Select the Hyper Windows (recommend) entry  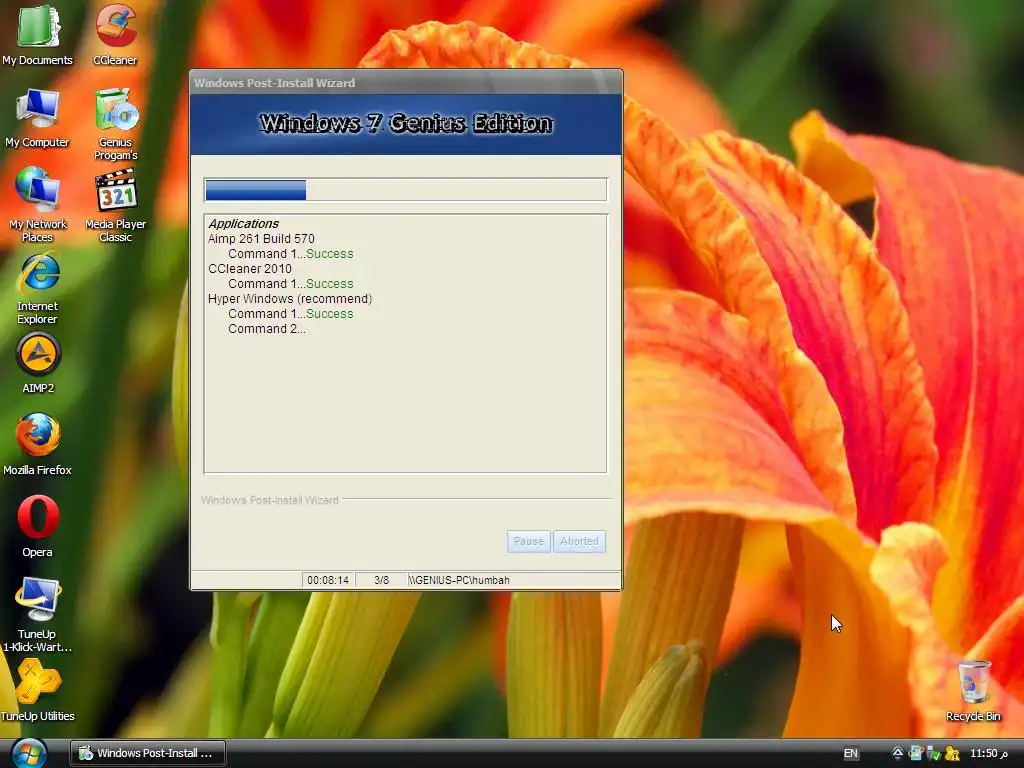[290, 299]
